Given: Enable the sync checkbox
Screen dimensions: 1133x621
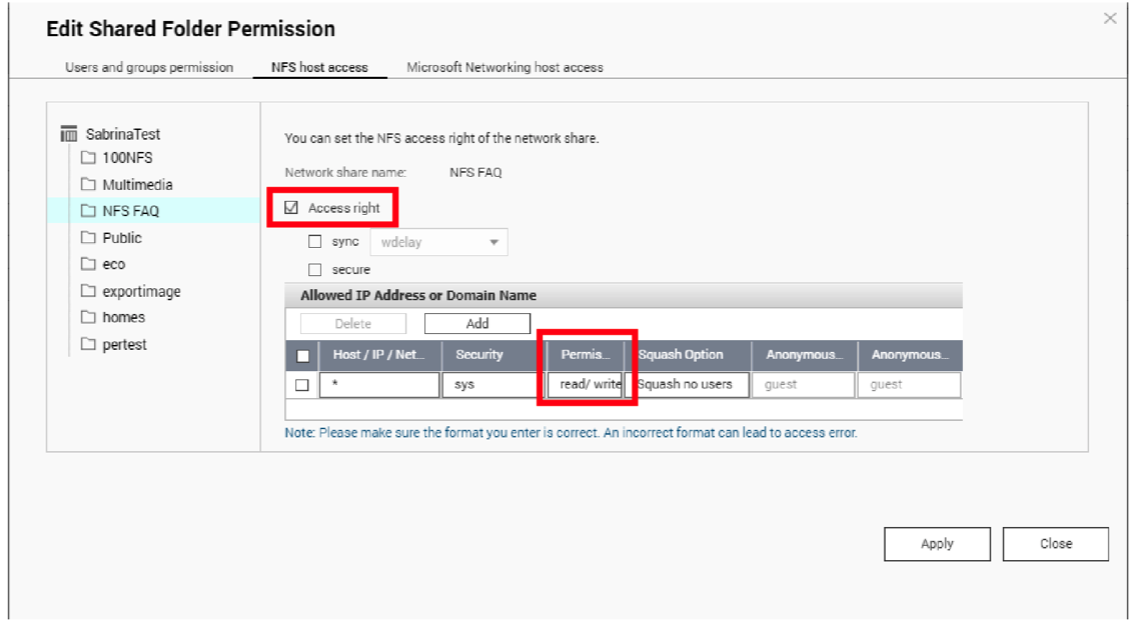Looking at the screenshot, I should point(315,242).
